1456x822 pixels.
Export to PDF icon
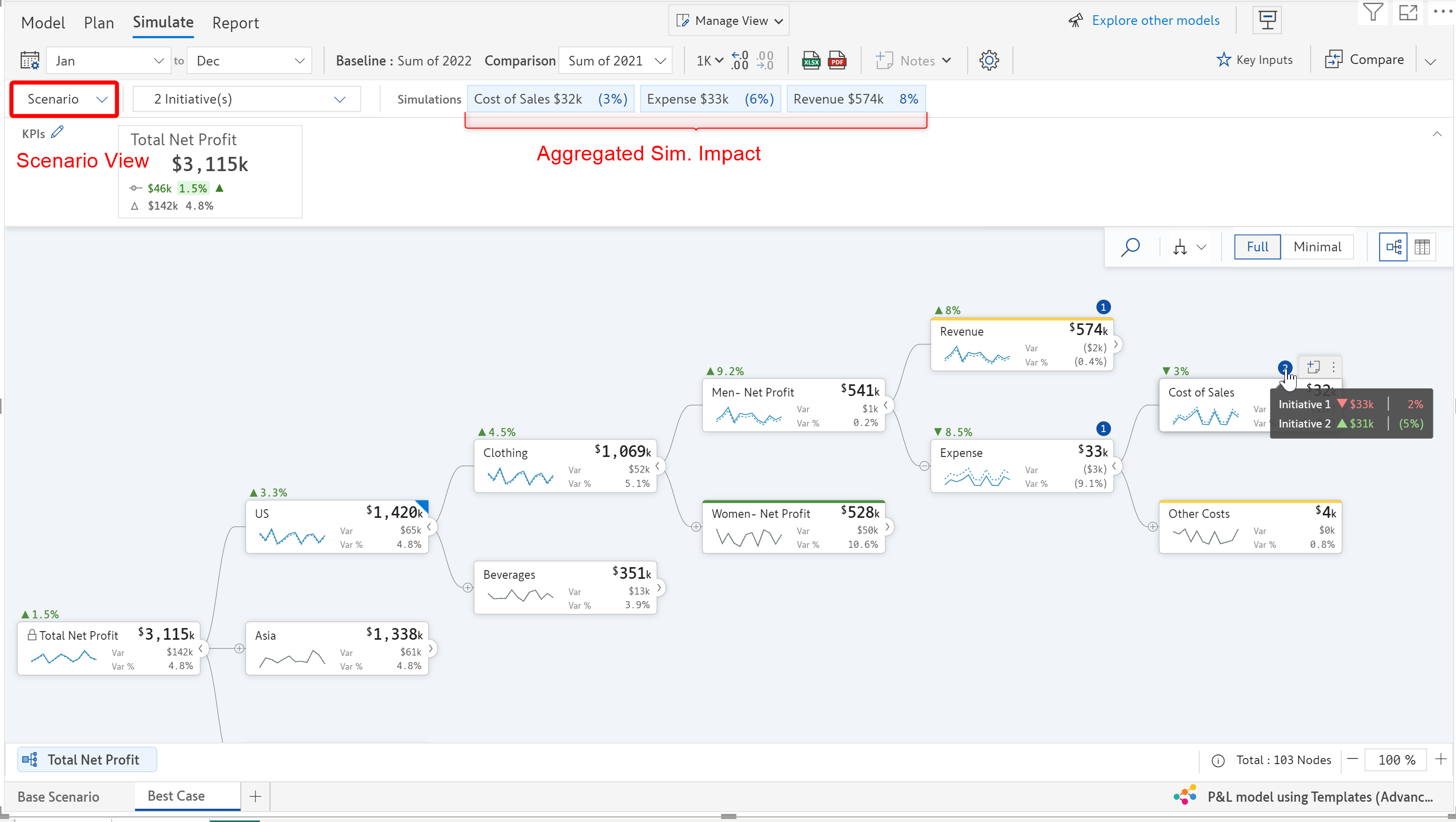click(836, 60)
